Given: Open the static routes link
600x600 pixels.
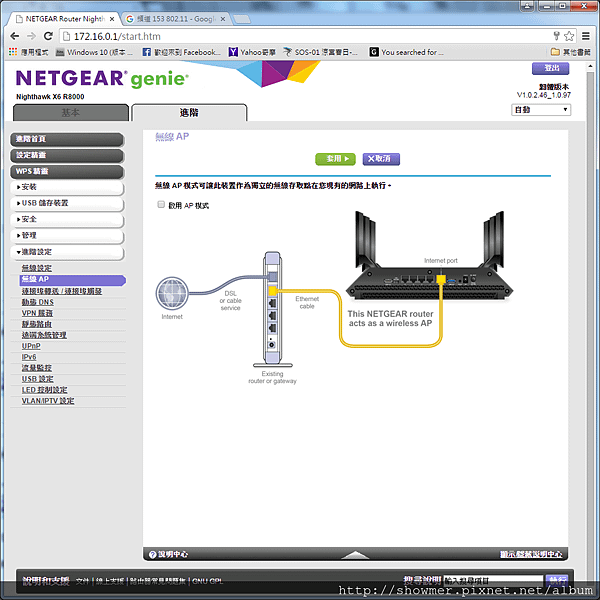Looking at the screenshot, I should click(x=36, y=324).
